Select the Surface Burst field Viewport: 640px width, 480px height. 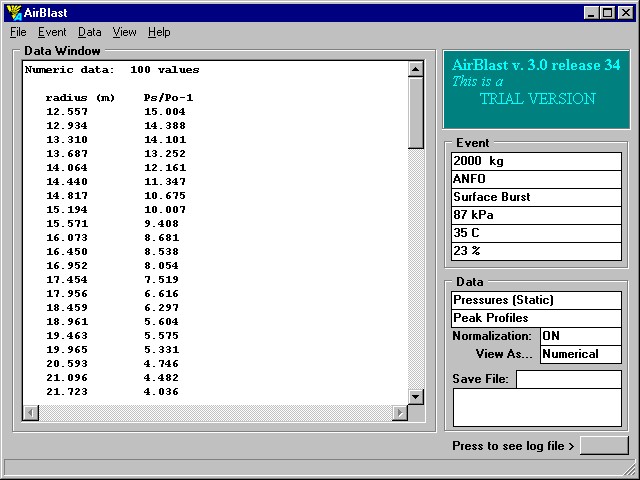coord(536,197)
